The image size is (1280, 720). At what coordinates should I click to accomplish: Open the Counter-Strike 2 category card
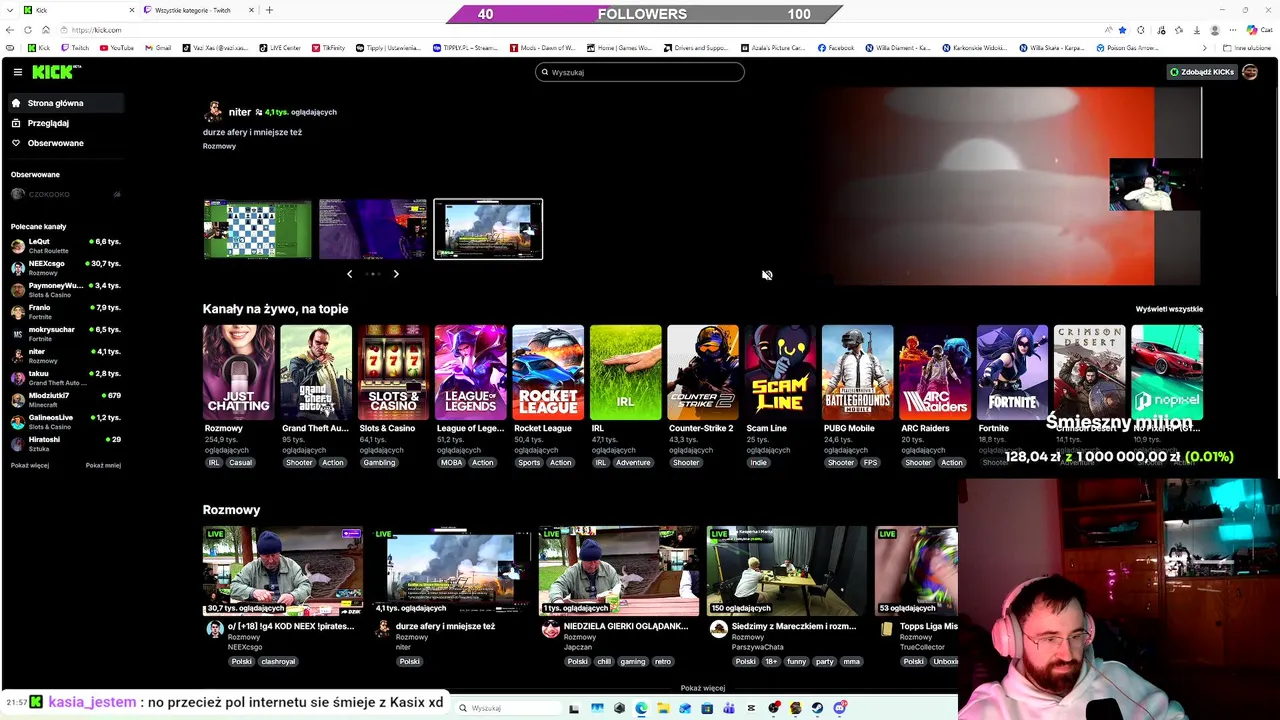(x=703, y=372)
